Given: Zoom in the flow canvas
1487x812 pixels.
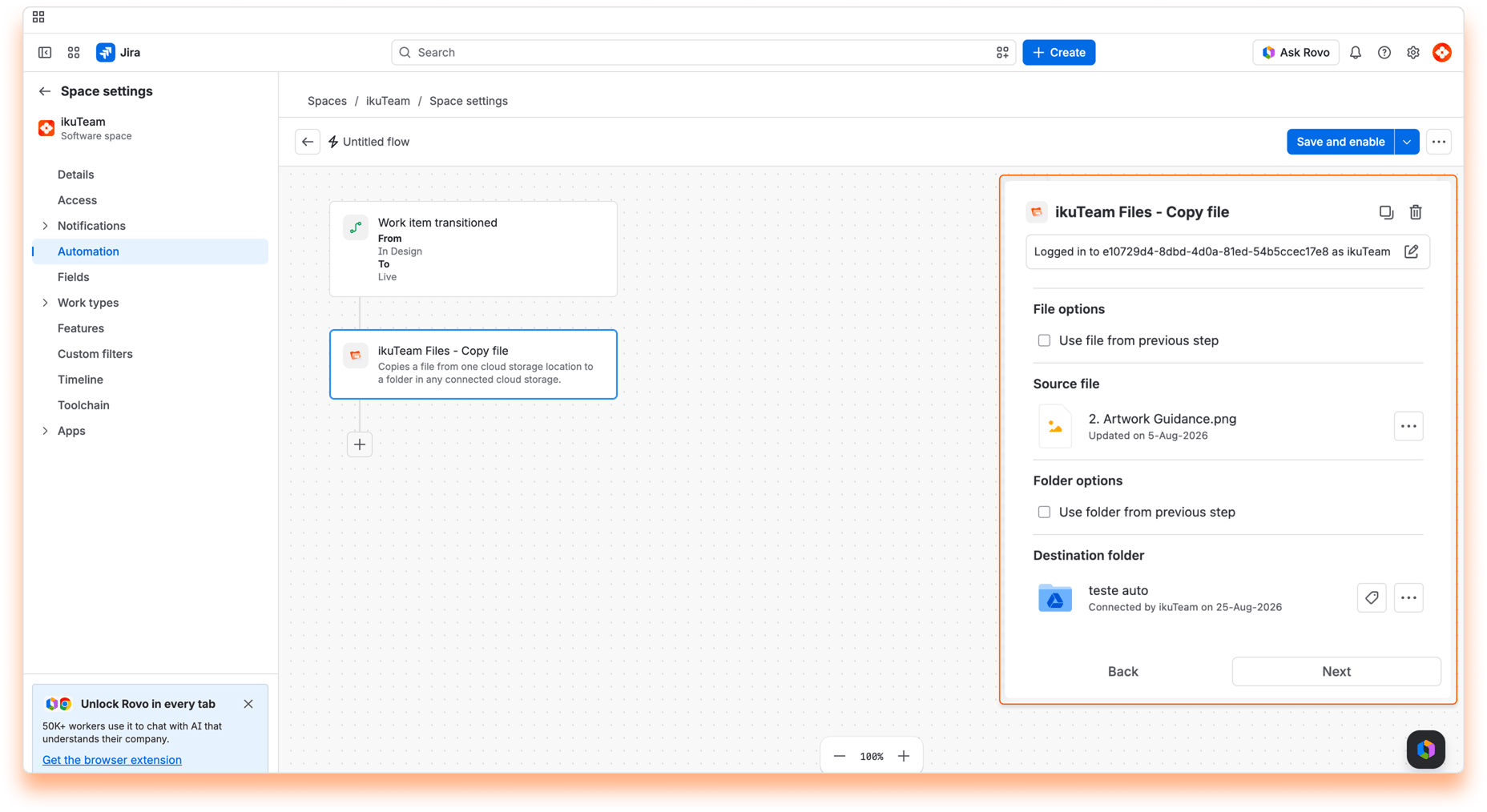Looking at the screenshot, I should tap(904, 756).
